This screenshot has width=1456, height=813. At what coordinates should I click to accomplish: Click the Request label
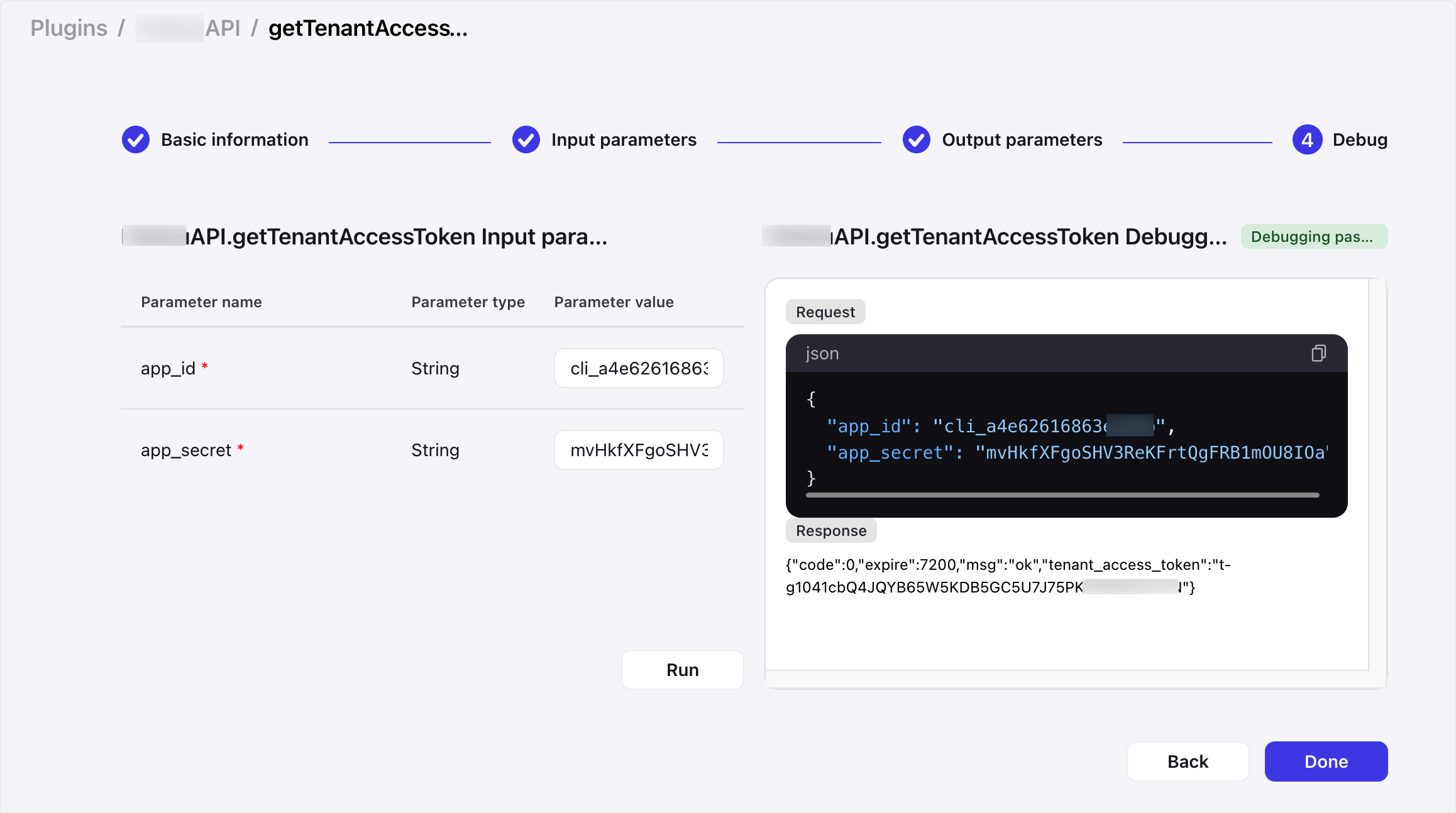(x=825, y=312)
